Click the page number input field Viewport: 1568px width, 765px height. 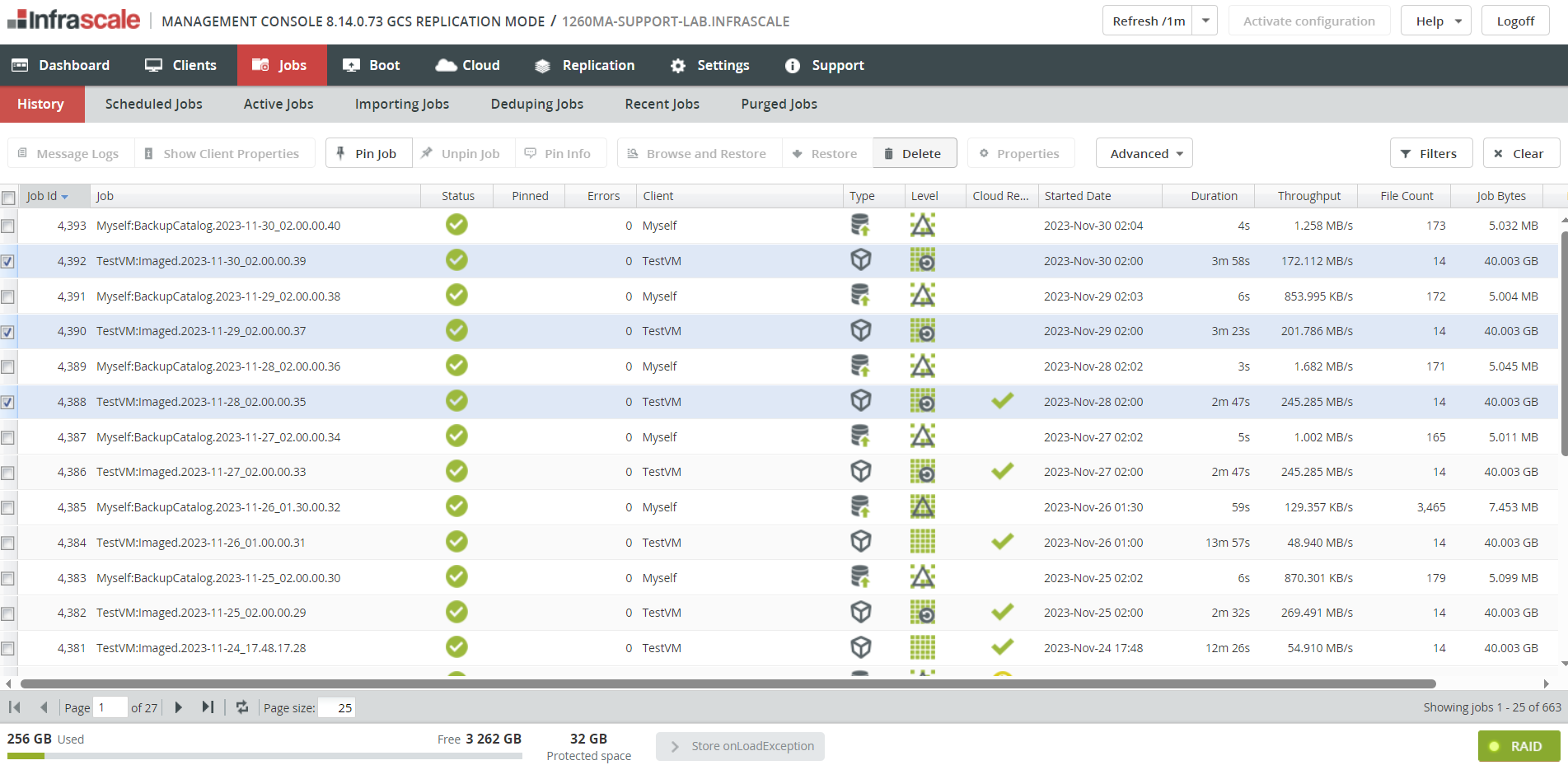click(x=110, y=707)
